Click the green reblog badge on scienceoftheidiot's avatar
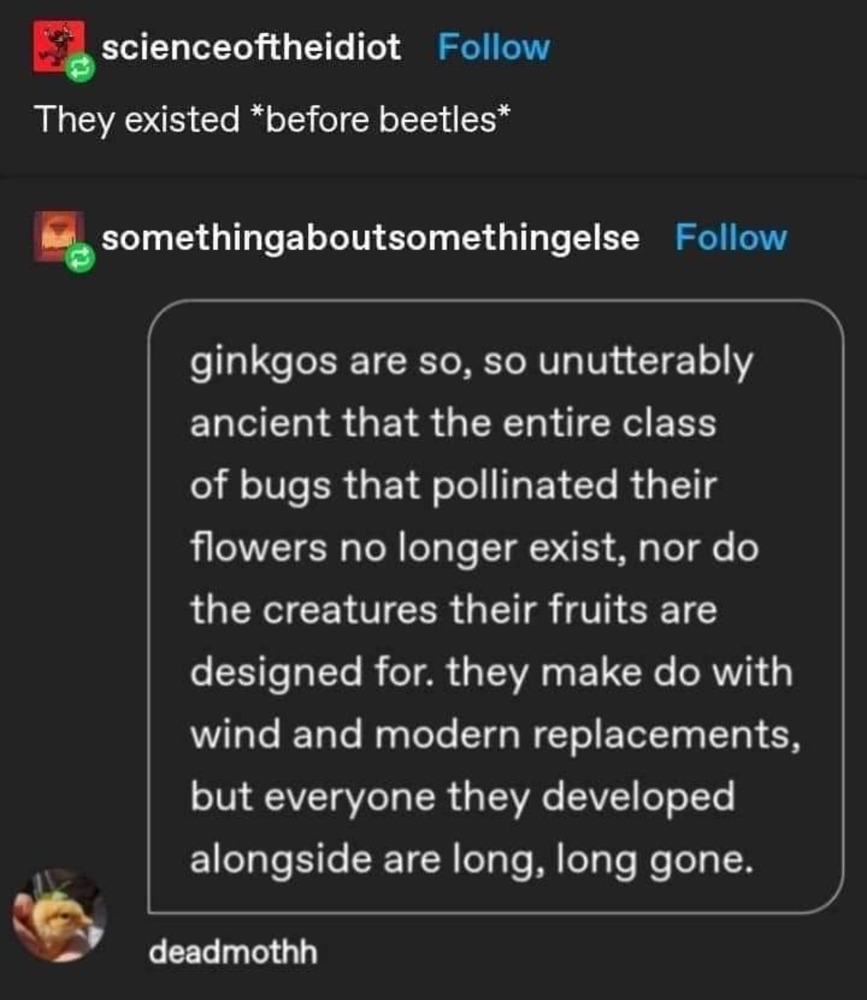Image resolution: width=867 pixels, height=1000 pixels. pyautogui.click(x=82, y=68)
